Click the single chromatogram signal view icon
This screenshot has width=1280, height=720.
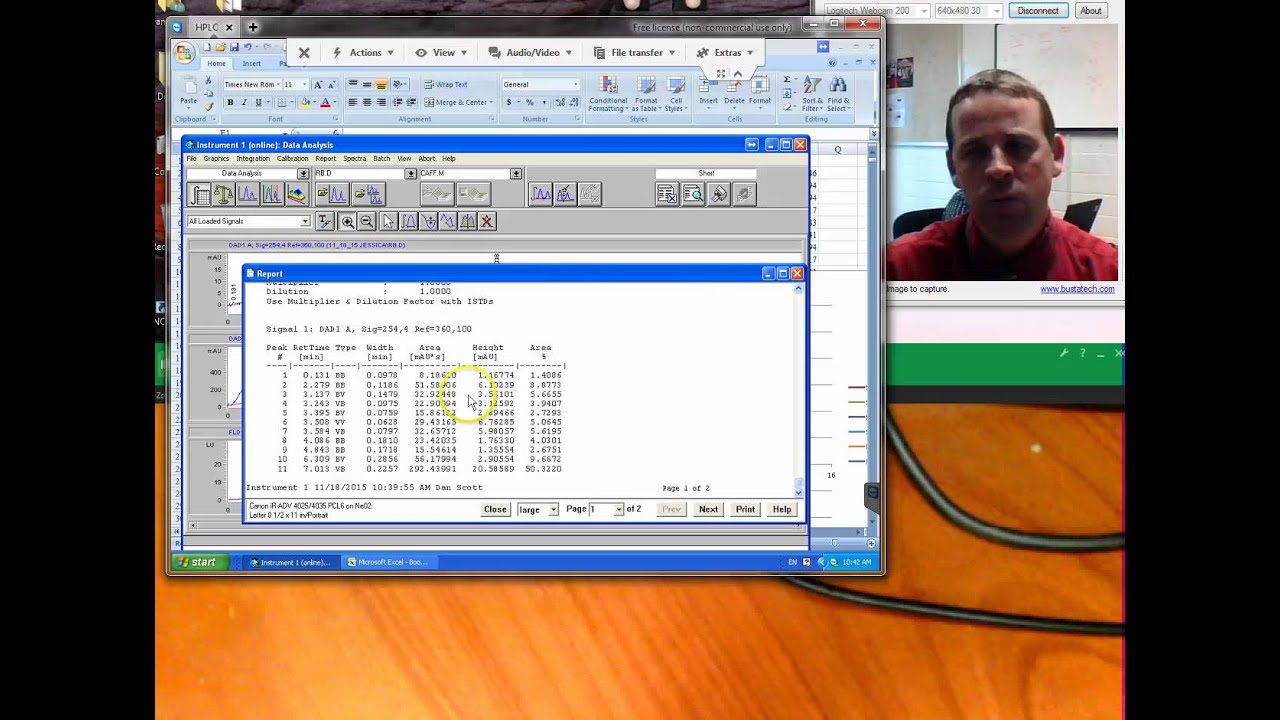[248, 195]
